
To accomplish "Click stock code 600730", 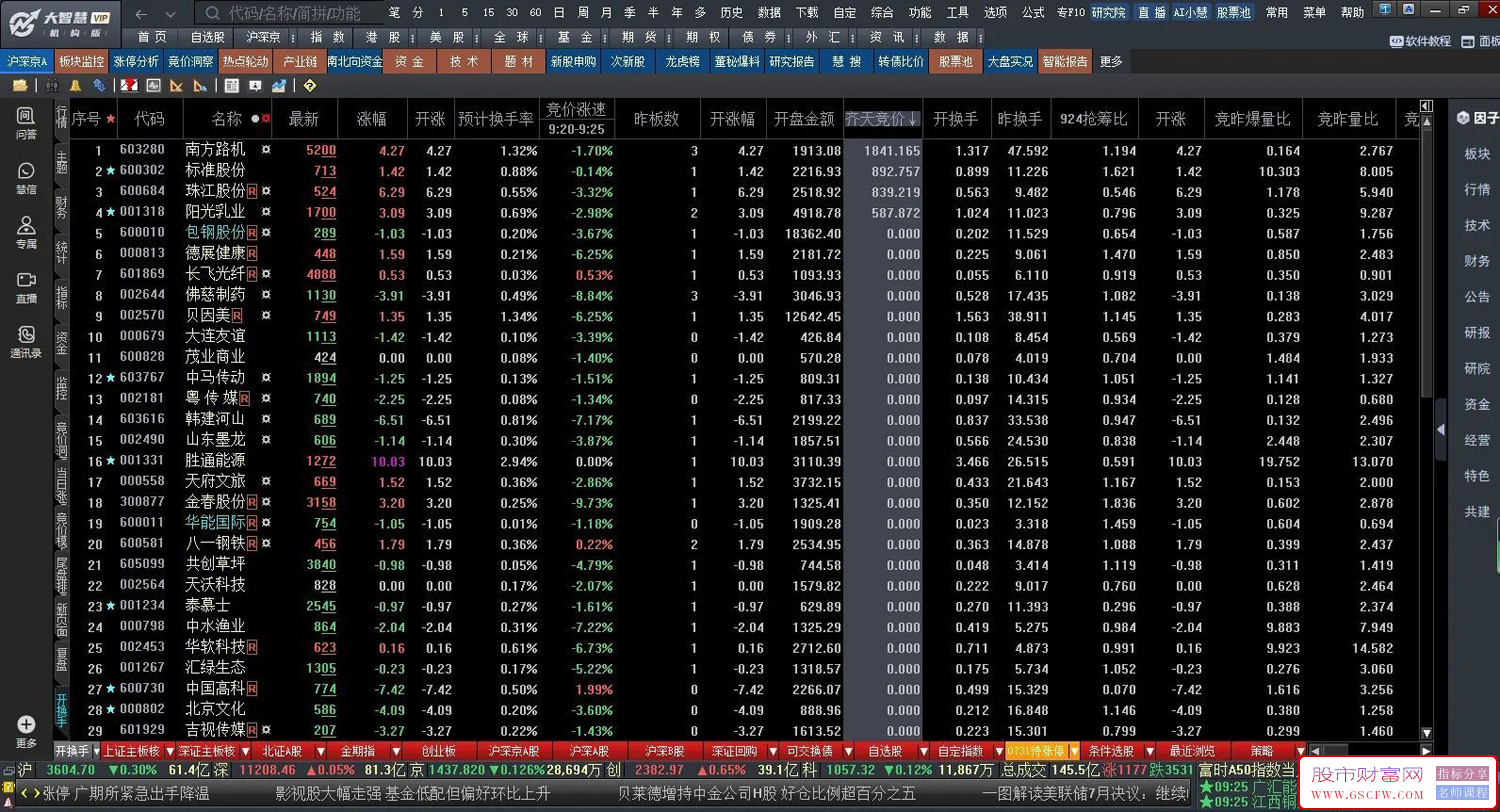I will [142, 688].
